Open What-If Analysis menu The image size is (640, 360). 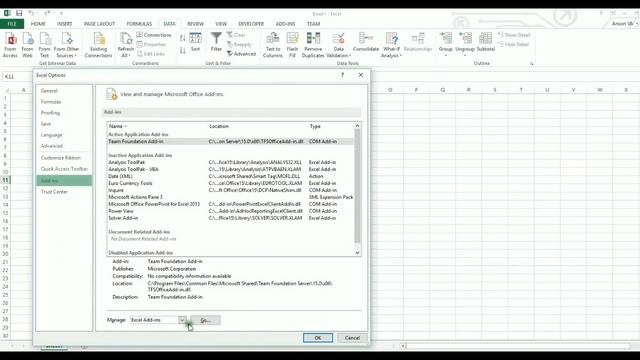coord(391,45)
